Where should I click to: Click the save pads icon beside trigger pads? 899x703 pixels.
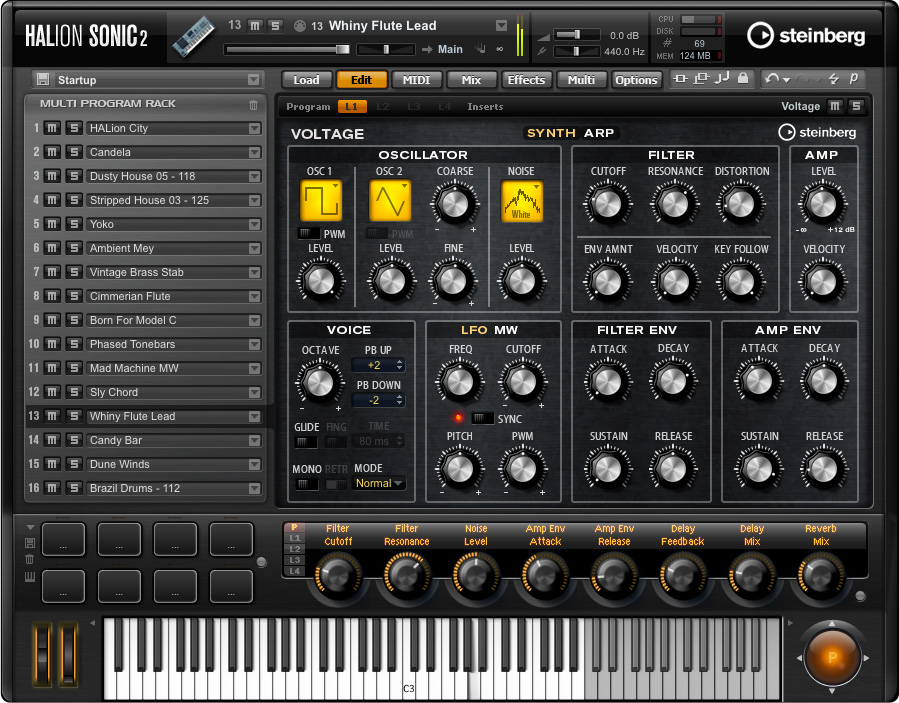pyautogui.click(x=30, y=542)
